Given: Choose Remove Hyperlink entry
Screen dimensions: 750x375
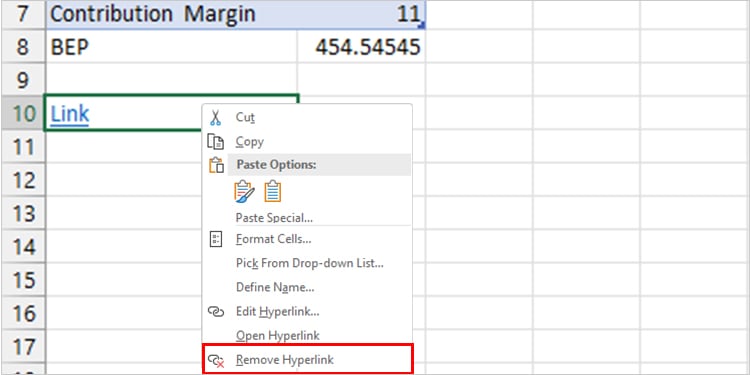Looking at the screenshot, I should 307,360.
